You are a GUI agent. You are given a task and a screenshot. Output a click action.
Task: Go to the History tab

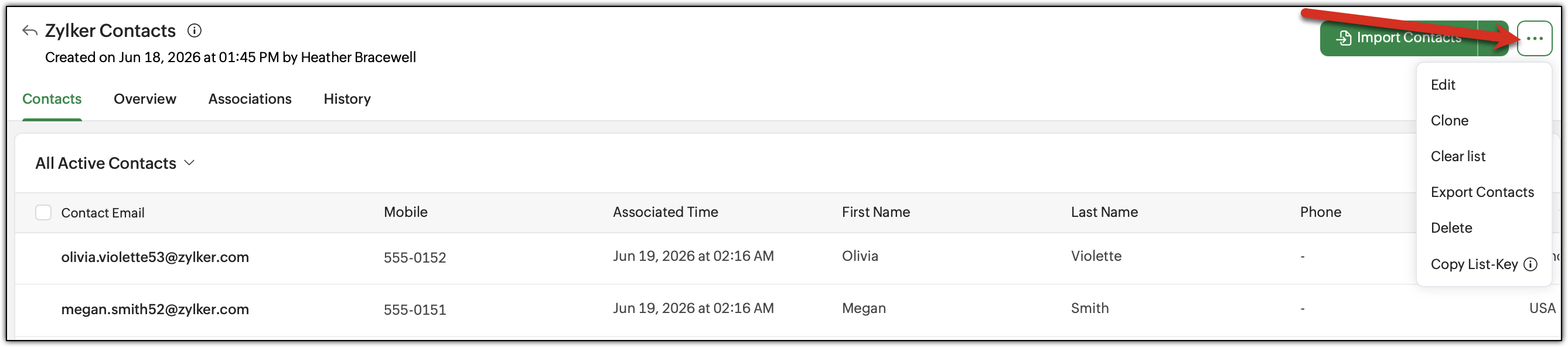pyautogui.click(x=347, y=98)
